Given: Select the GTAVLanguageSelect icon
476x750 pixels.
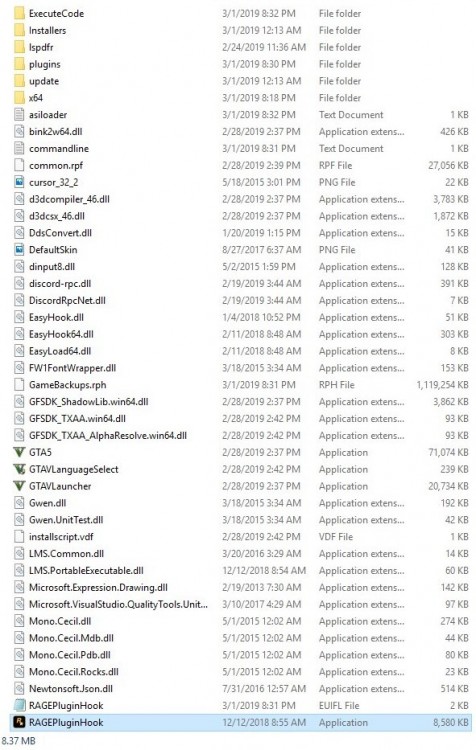Looking at the screenshot, I should coord(19,469).
